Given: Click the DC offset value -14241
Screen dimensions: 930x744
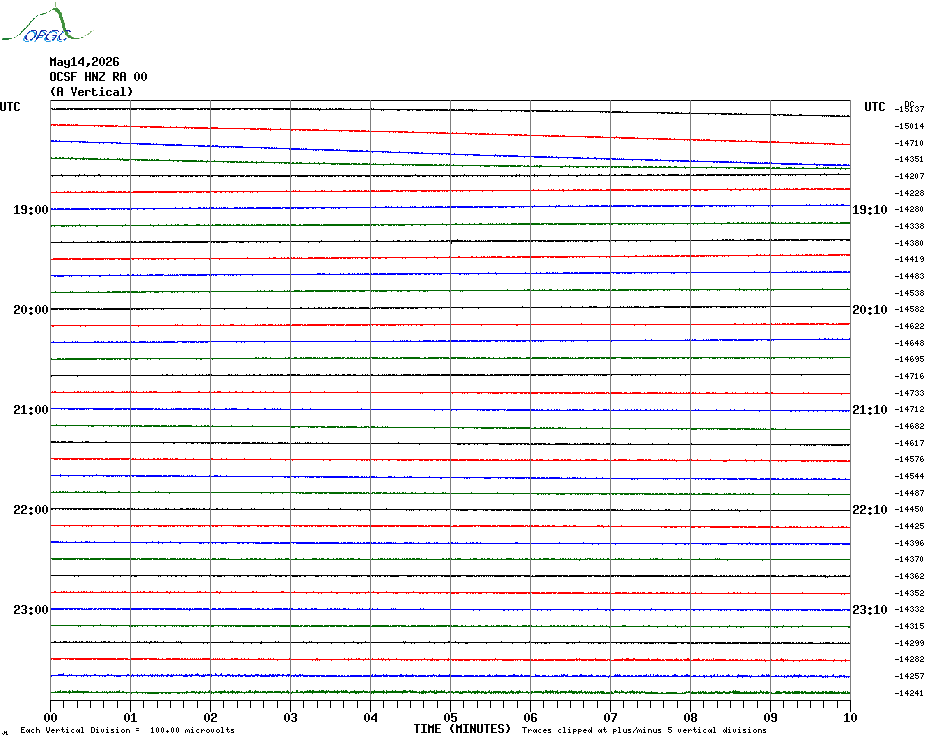Looking at the screenshot, I should tap(909, 693).
